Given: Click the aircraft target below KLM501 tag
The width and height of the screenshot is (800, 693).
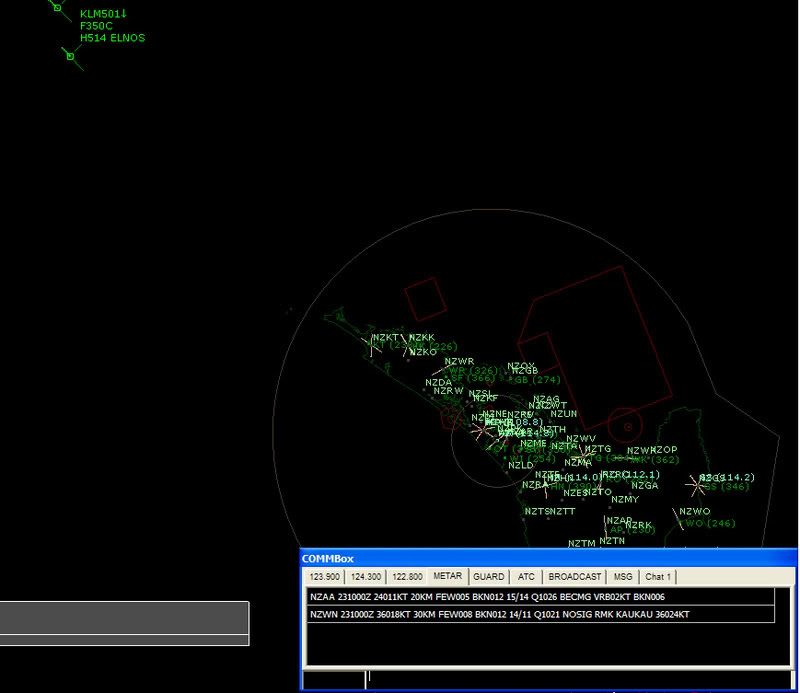Looking at the screenshot, I should pos(70,56).
